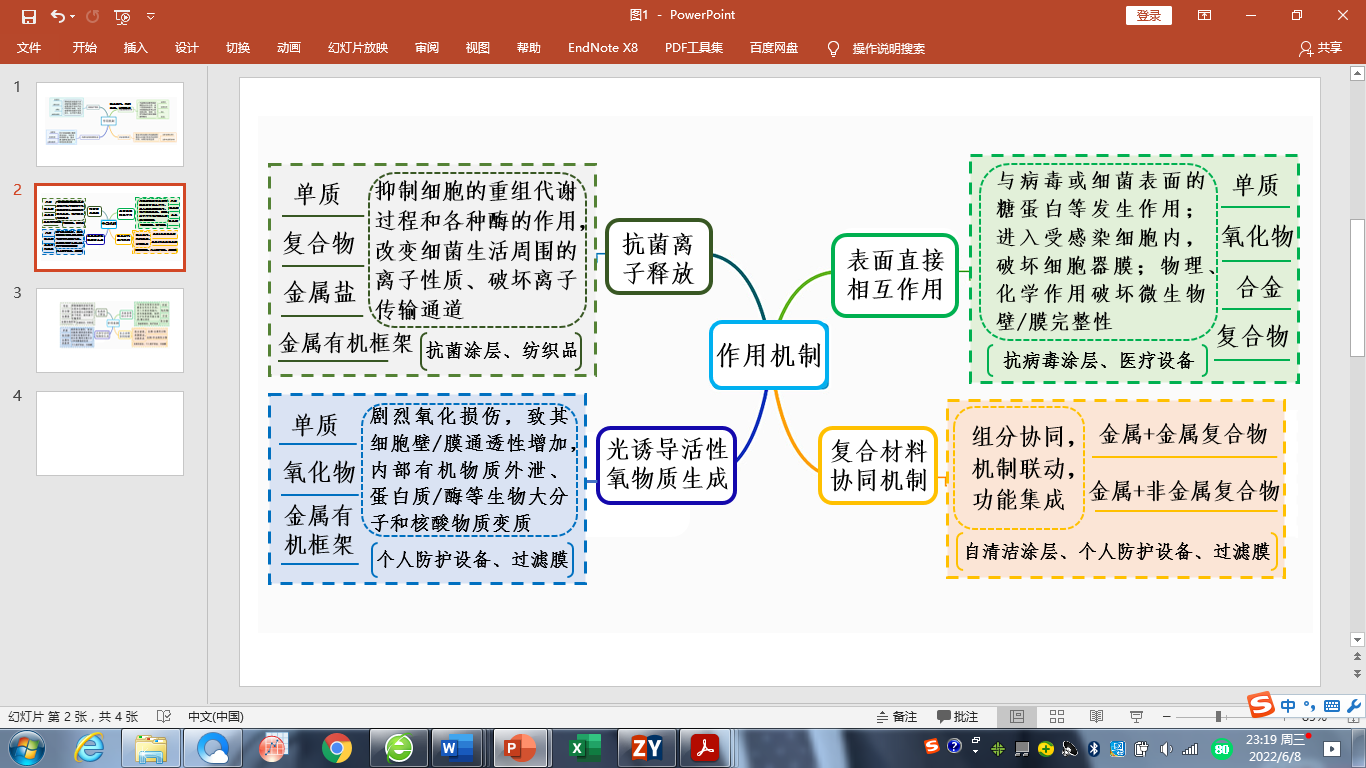Viewport: 1366px width, 768px height.
Task: Click the 登录 sign-in button
Action: tap(1149, 15)
